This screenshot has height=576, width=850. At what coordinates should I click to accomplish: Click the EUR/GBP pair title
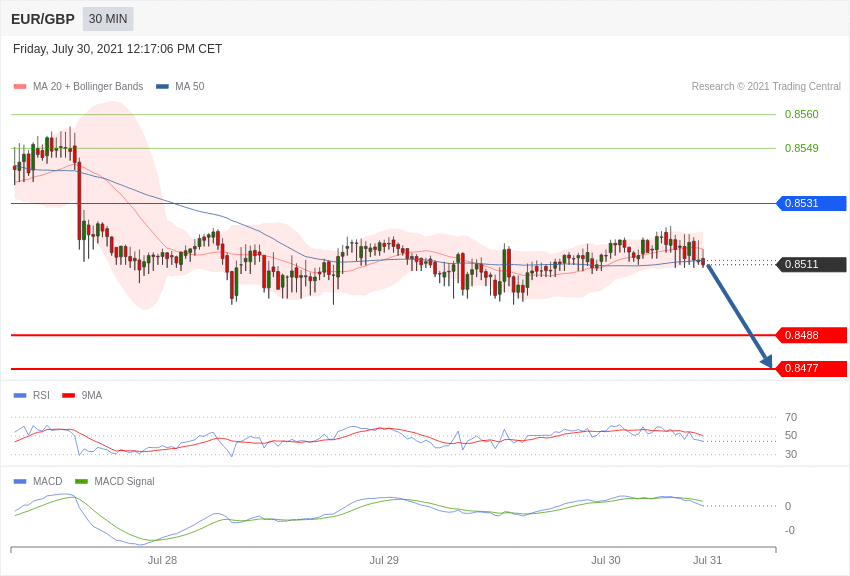coord(43,19)
